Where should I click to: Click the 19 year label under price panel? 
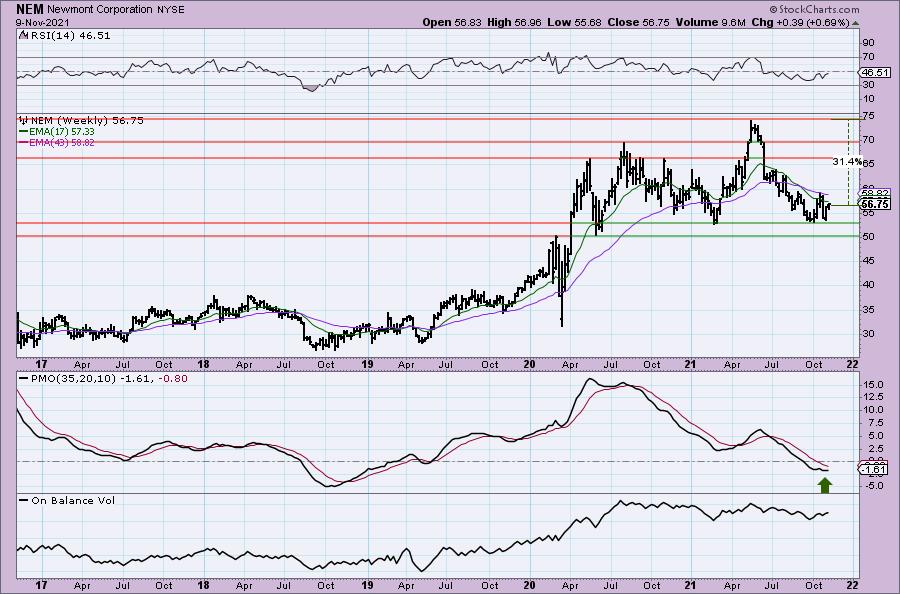pos(367,364)
